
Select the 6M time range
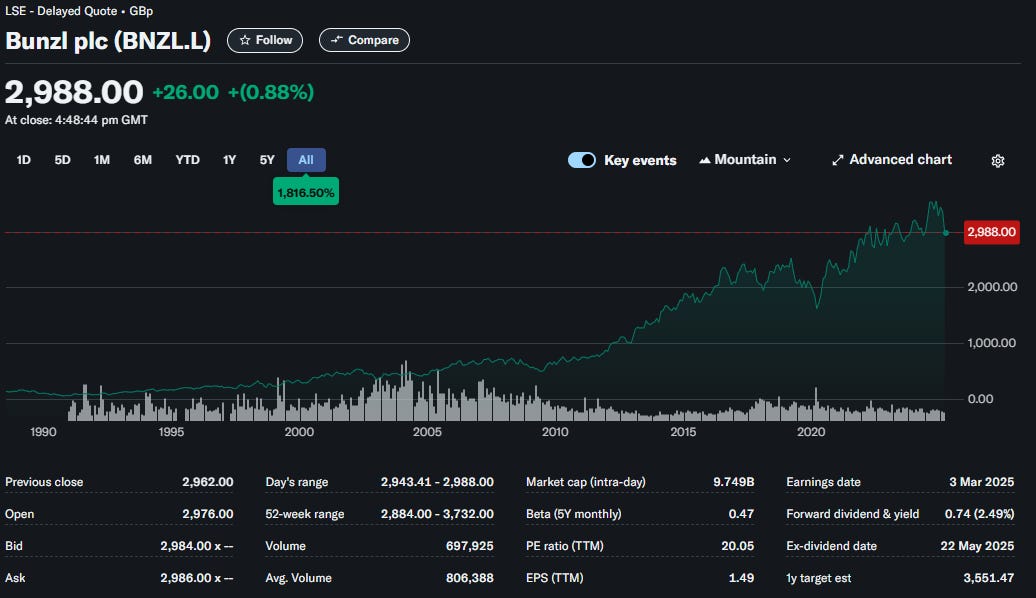tap(143, 160)
